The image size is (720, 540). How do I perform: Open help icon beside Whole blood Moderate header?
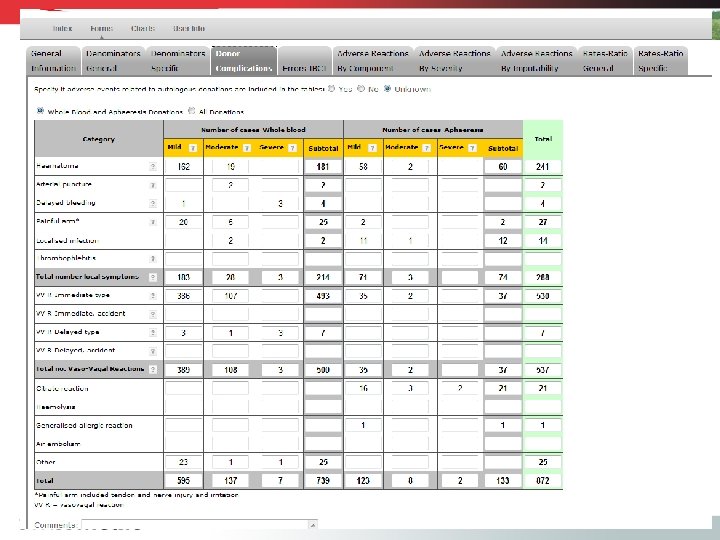pos(247,148)
